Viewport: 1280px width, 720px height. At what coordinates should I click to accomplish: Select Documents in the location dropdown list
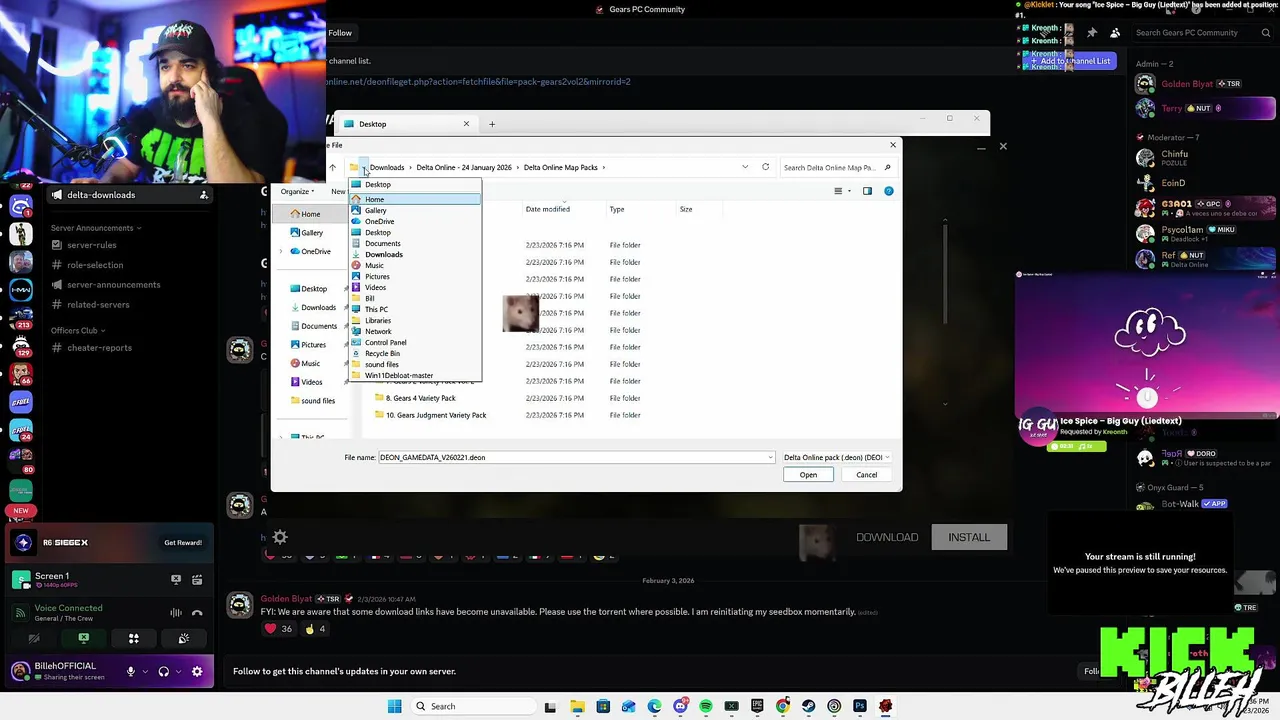coord(415,243)
